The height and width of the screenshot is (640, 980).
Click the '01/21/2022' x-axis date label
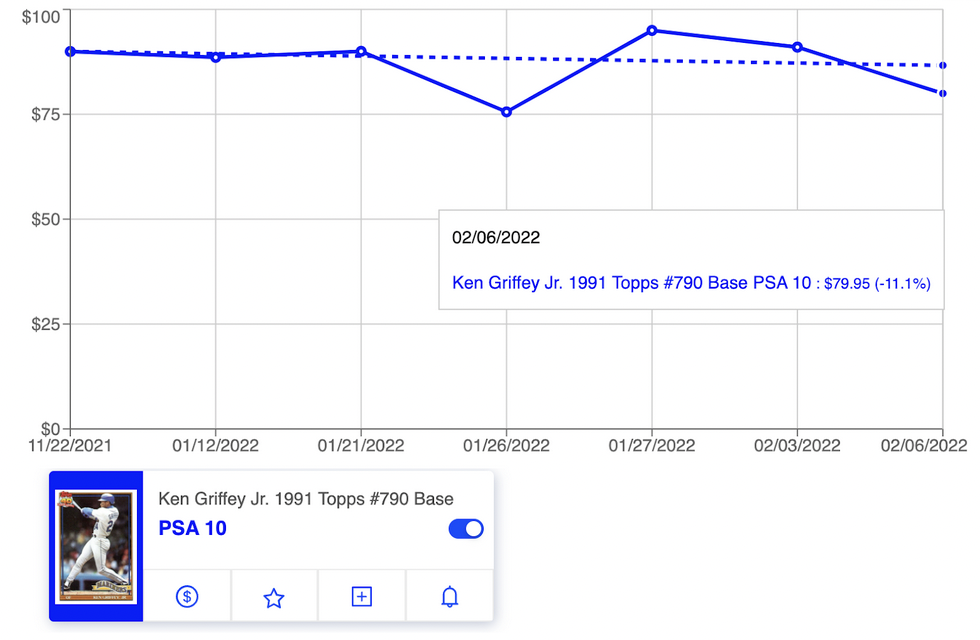click(x=361, y=446)
